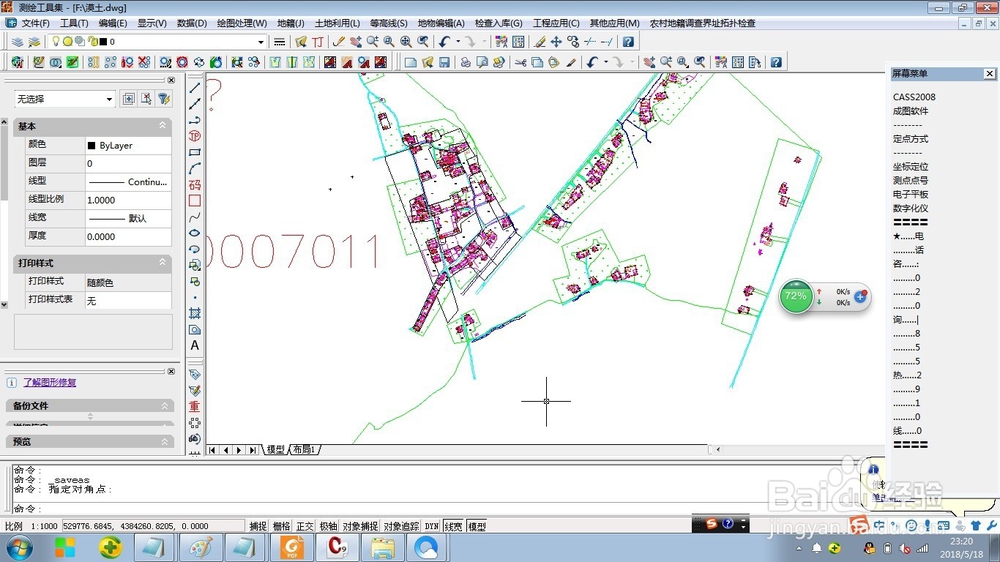Select the Arc draw tool

[x=195, y=168]
